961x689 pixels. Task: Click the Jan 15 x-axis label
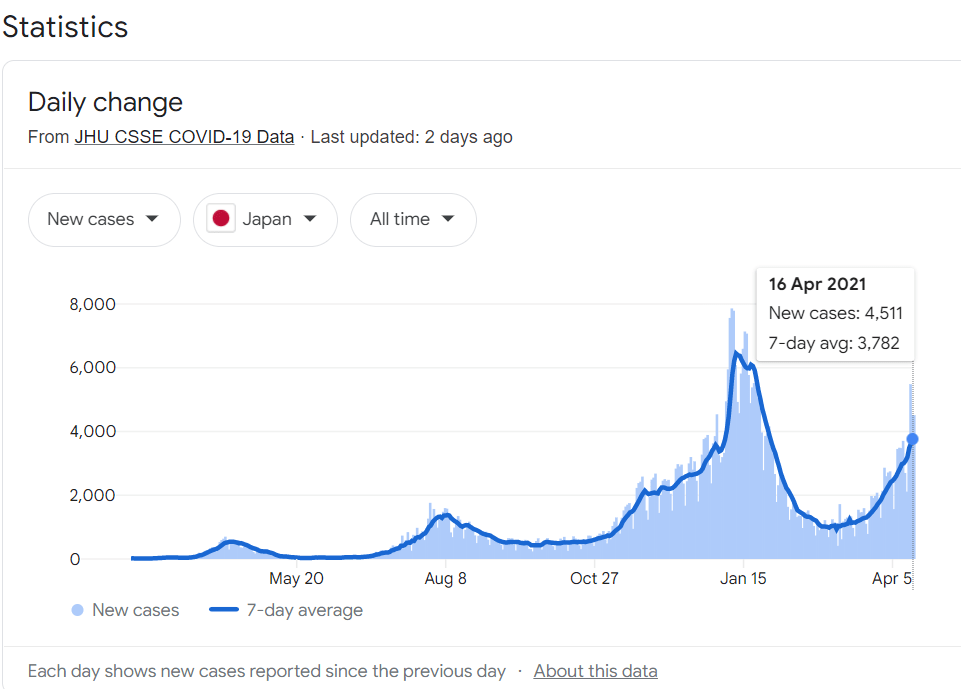tap(743, 578)
